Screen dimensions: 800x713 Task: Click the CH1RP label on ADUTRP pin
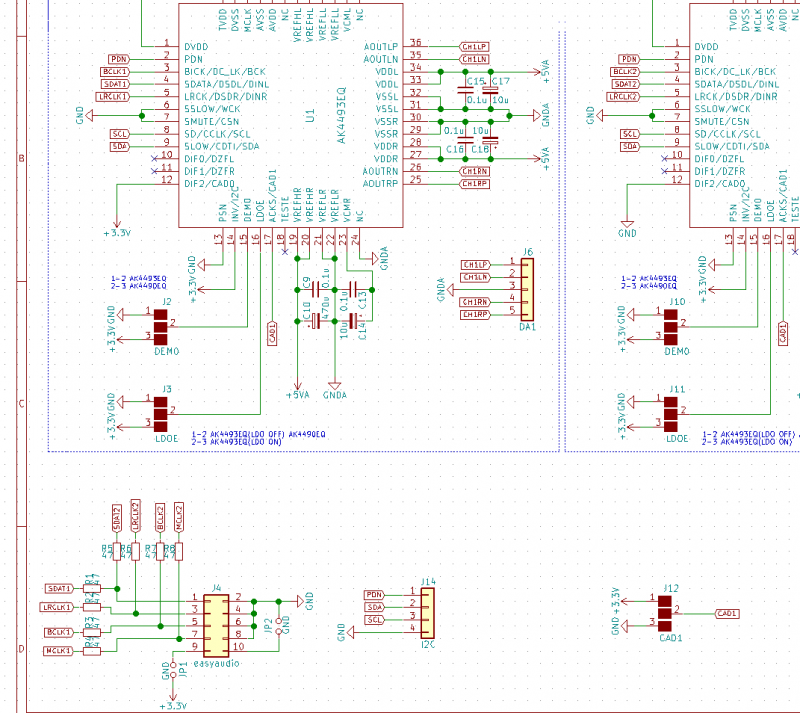[x=474, y=184]
